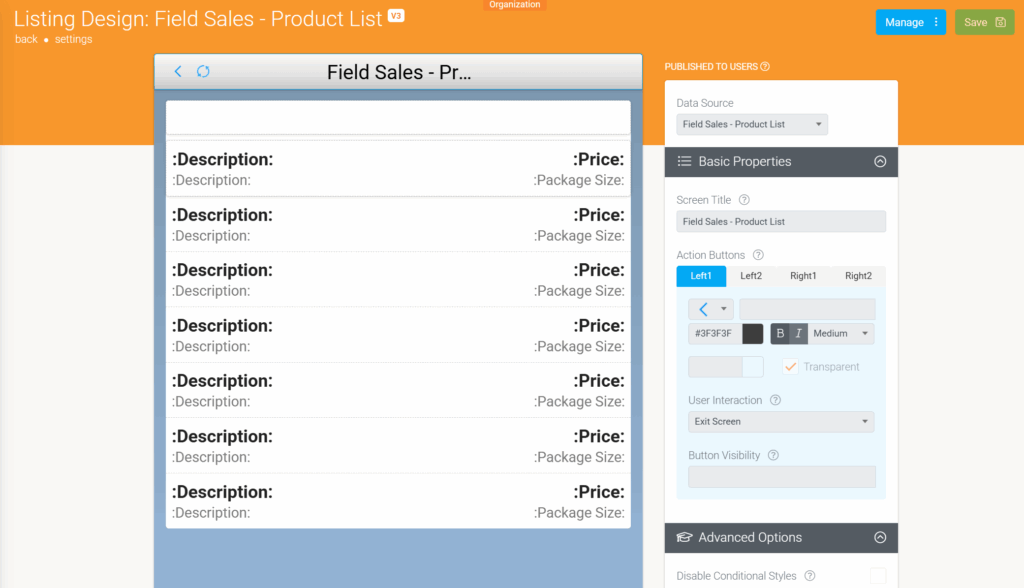Uncheck the Transparent checkbox

coord(790,367)
